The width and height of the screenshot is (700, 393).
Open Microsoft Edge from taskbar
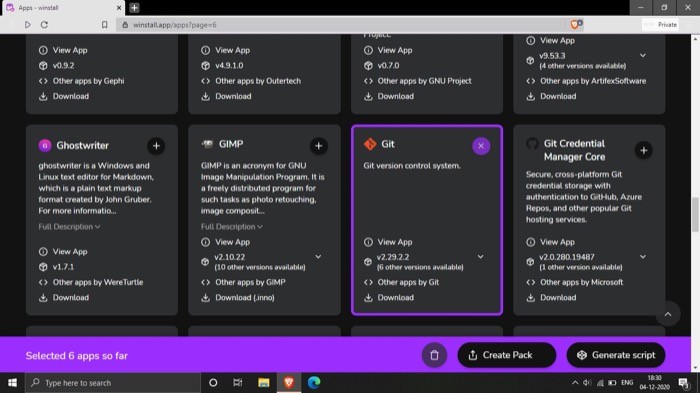(314, 383)
